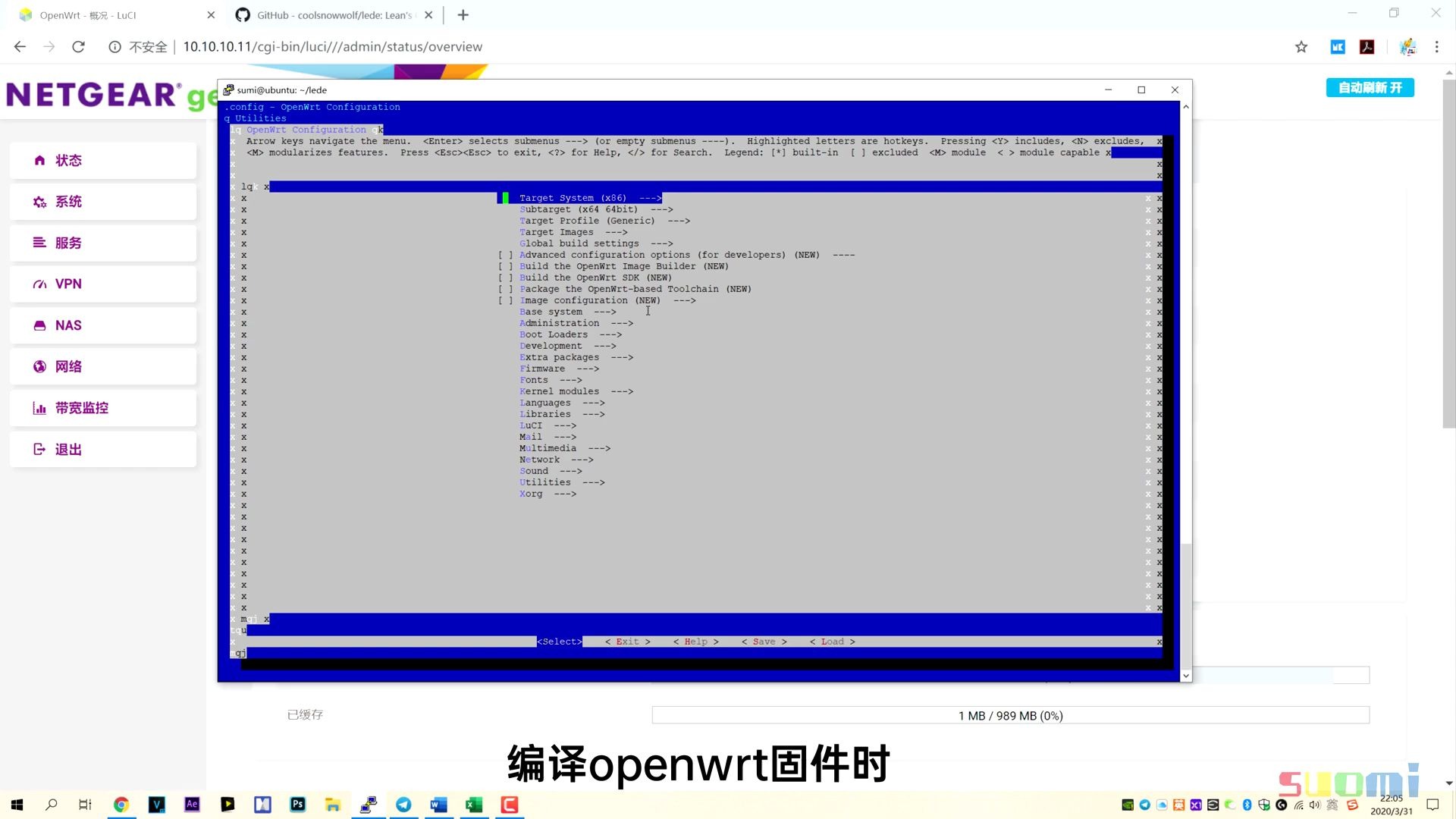This screenshot has width=1456, height=819.
Task: Click the Bluetooth tray icon
Action: tap(1247, 805)
